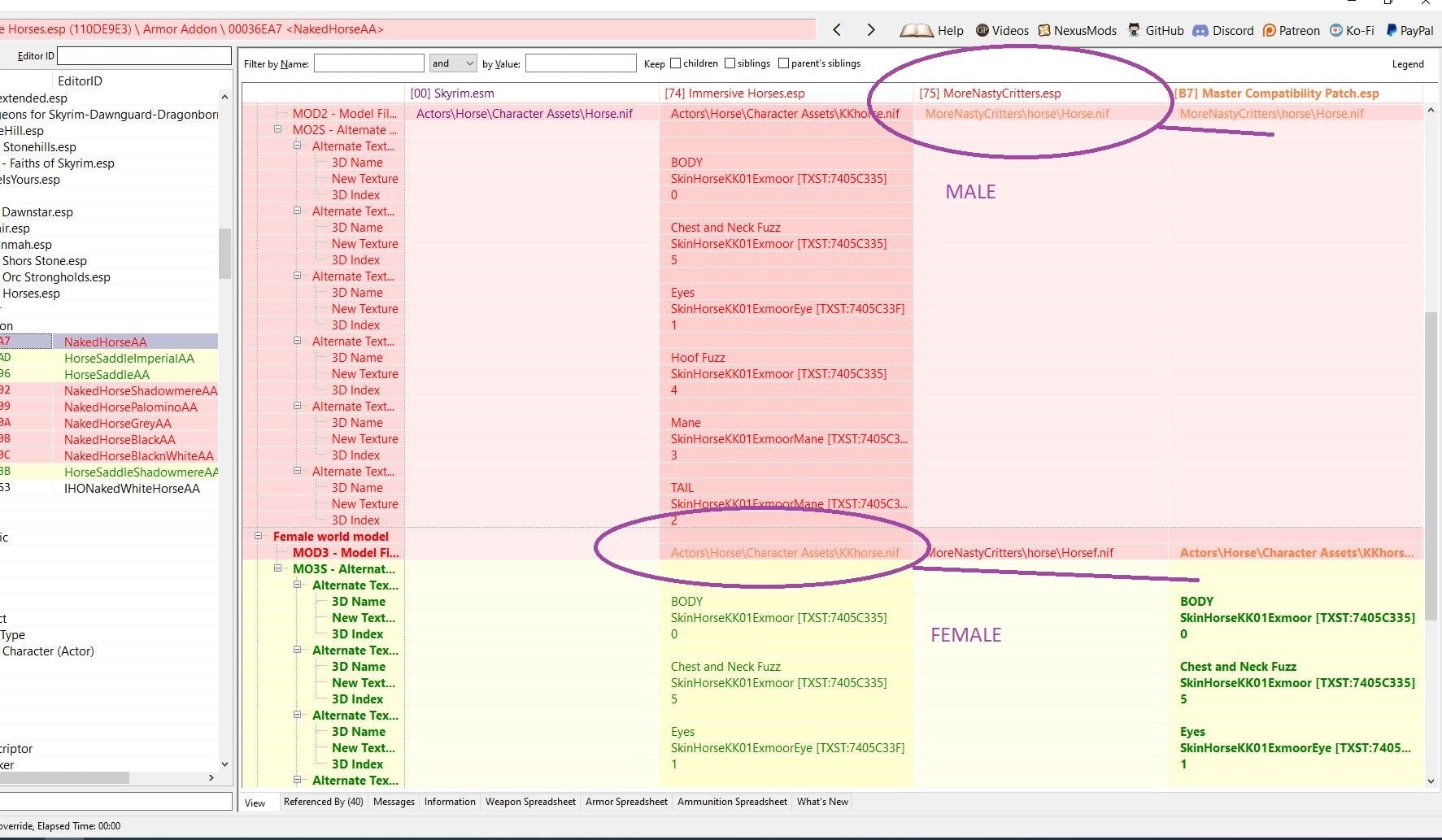This screenshot has width=1442, height=840.
Task: Select the HorseSaddleShadowmereAA record
Action: 142,472
